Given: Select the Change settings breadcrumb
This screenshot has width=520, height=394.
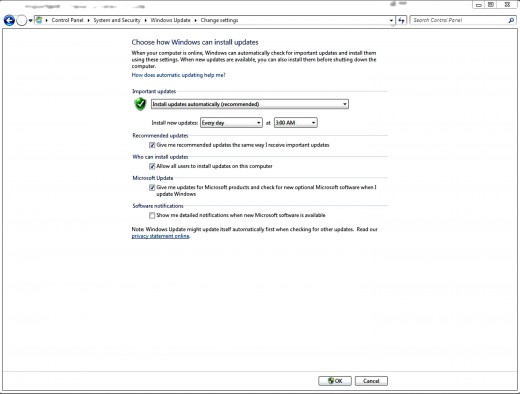Looking at the screenshot, I should (219, 20).
